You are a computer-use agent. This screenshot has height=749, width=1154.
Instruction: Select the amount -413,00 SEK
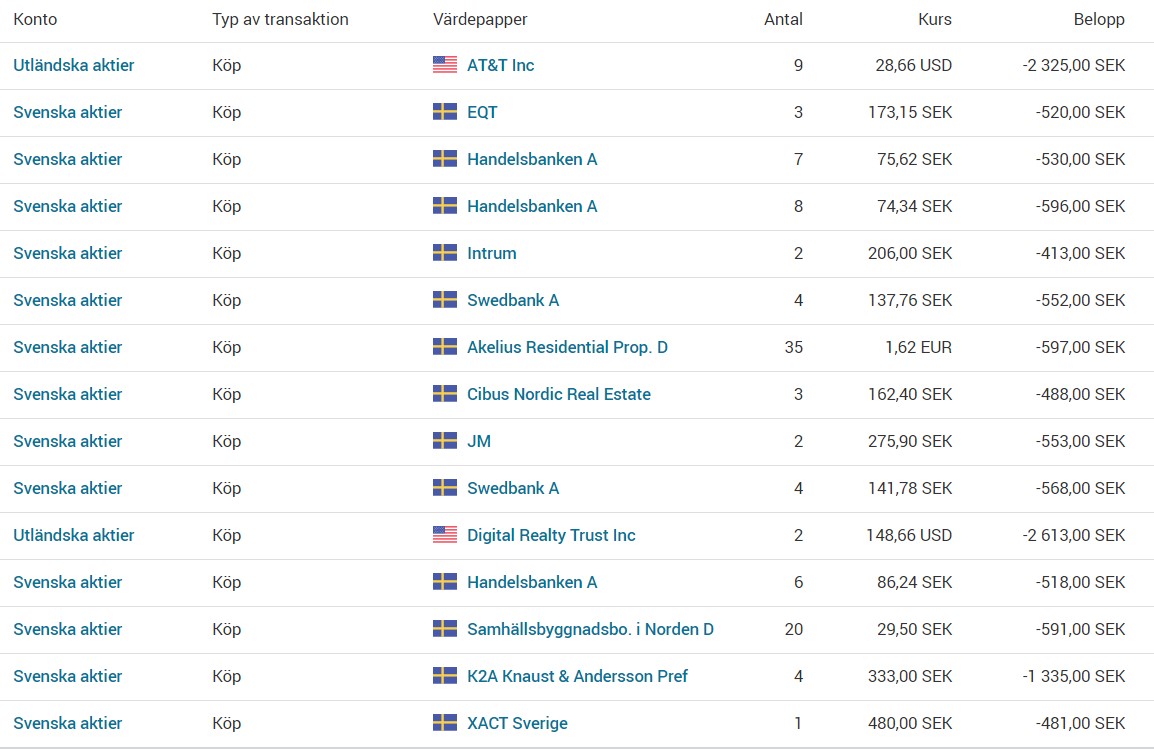tap(1080, 253)
